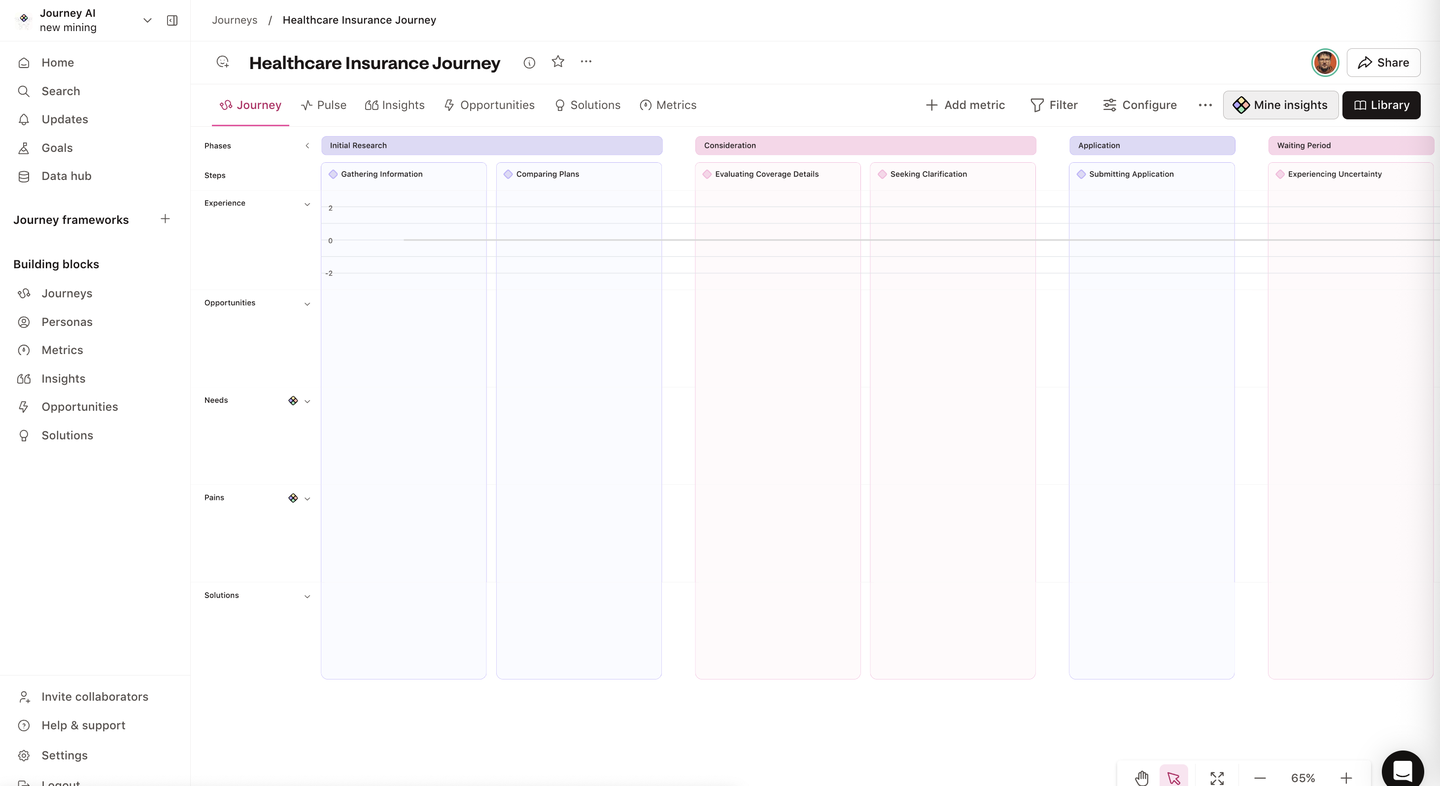Switch to the Insights tab
Viewport: 1440px width, 786px height.
click(x=395, y=105)
